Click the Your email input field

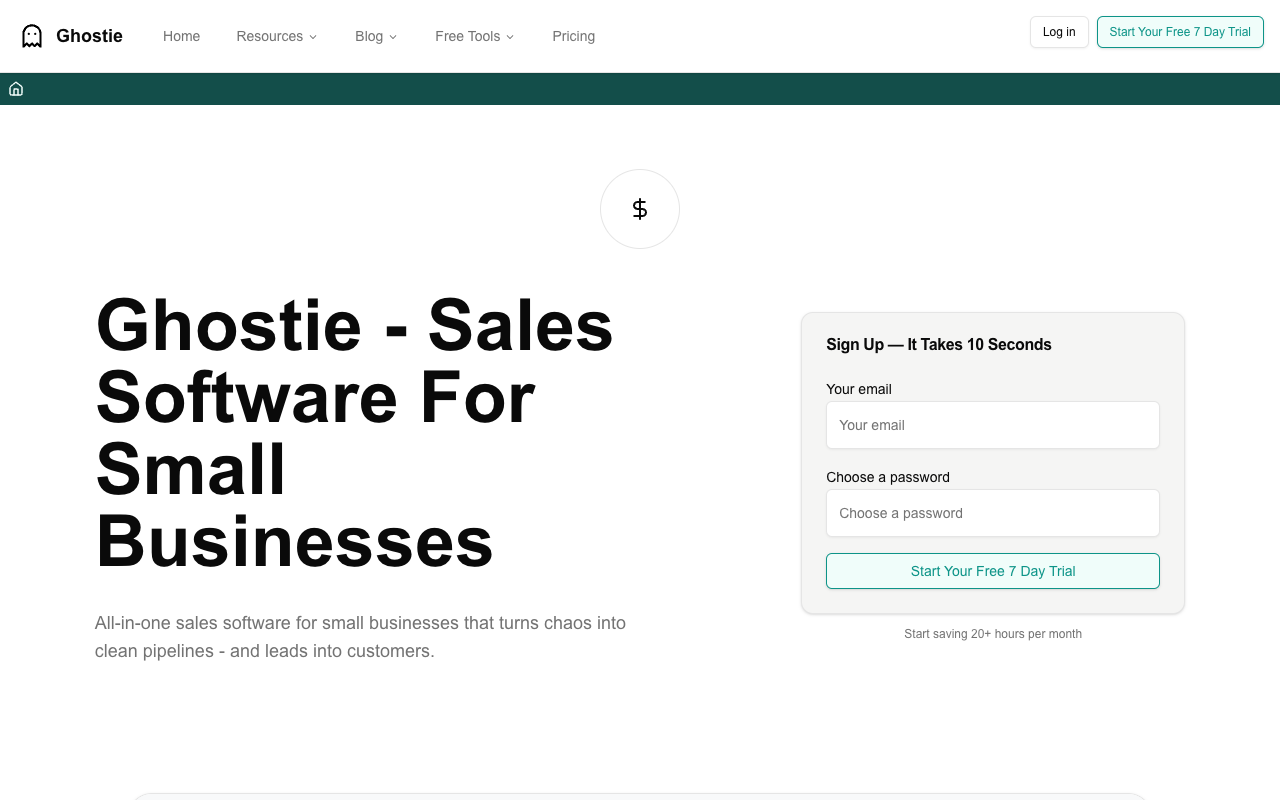click(992, 425)
